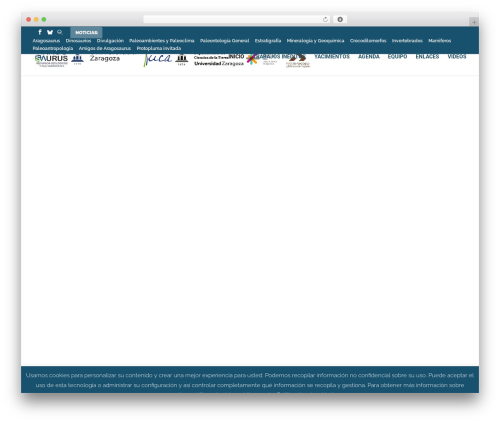Open Paleoambientes y Paleoclima category
500x423 pixels.
[x=162, y=41]
